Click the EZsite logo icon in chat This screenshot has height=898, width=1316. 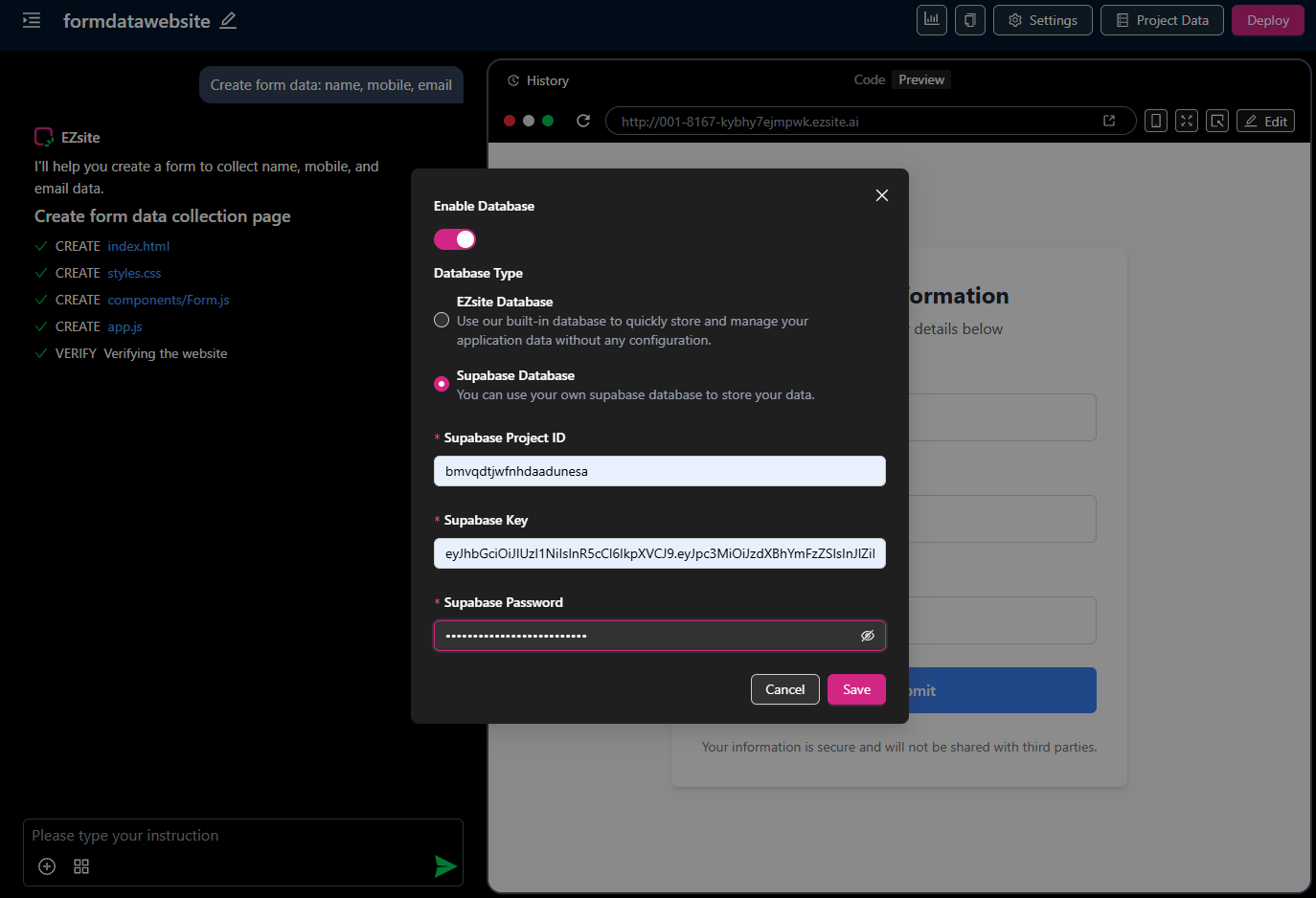(44, 137)
